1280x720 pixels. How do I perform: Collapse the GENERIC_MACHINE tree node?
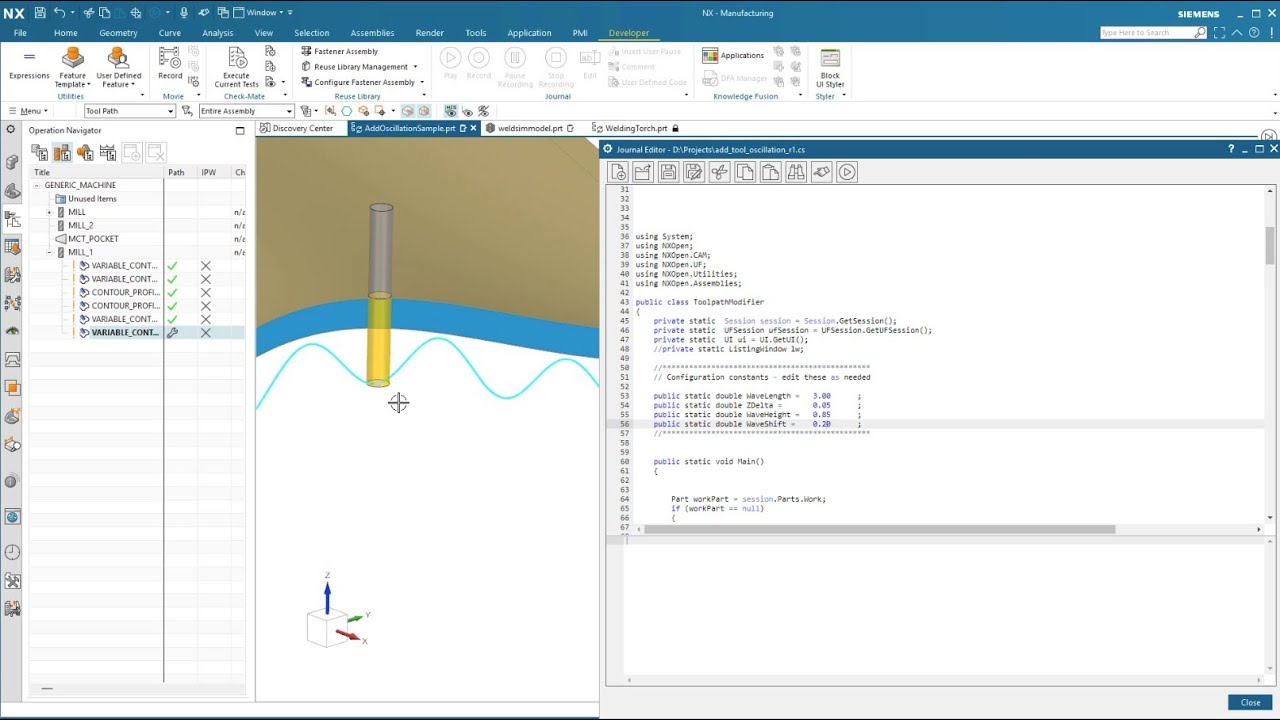tap(37, 185)
